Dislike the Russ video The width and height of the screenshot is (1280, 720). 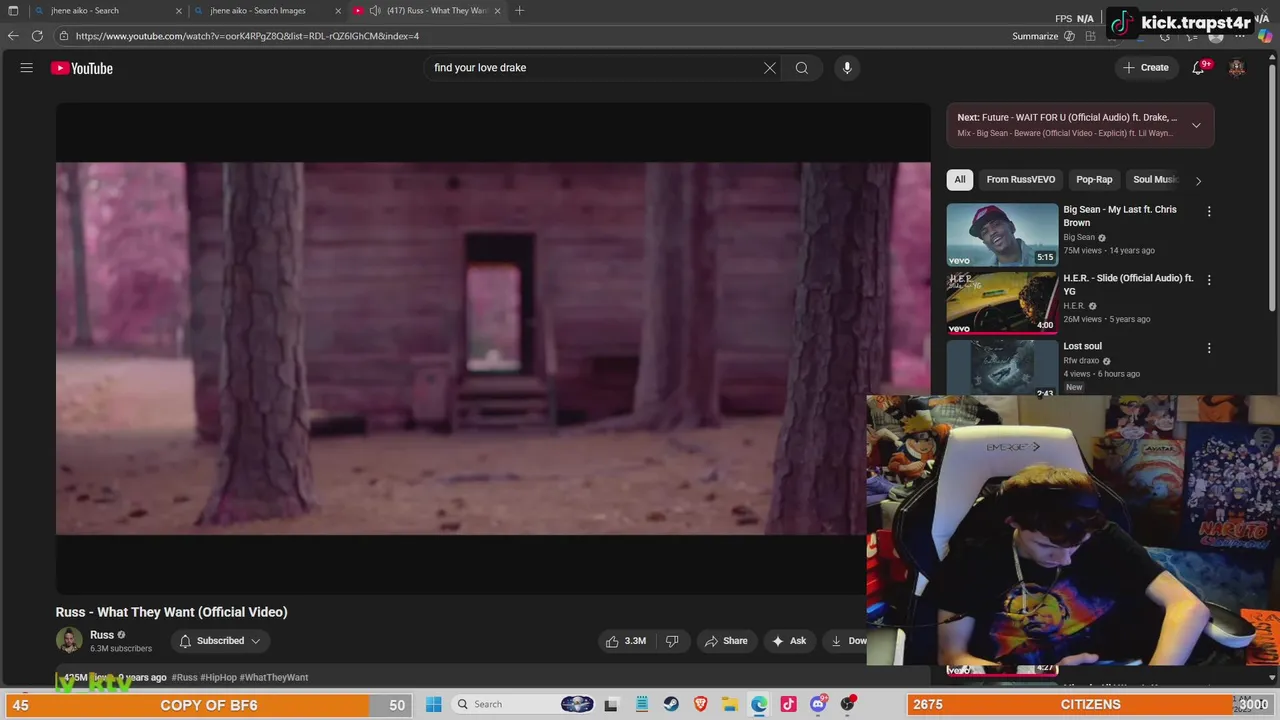point(672,641)
